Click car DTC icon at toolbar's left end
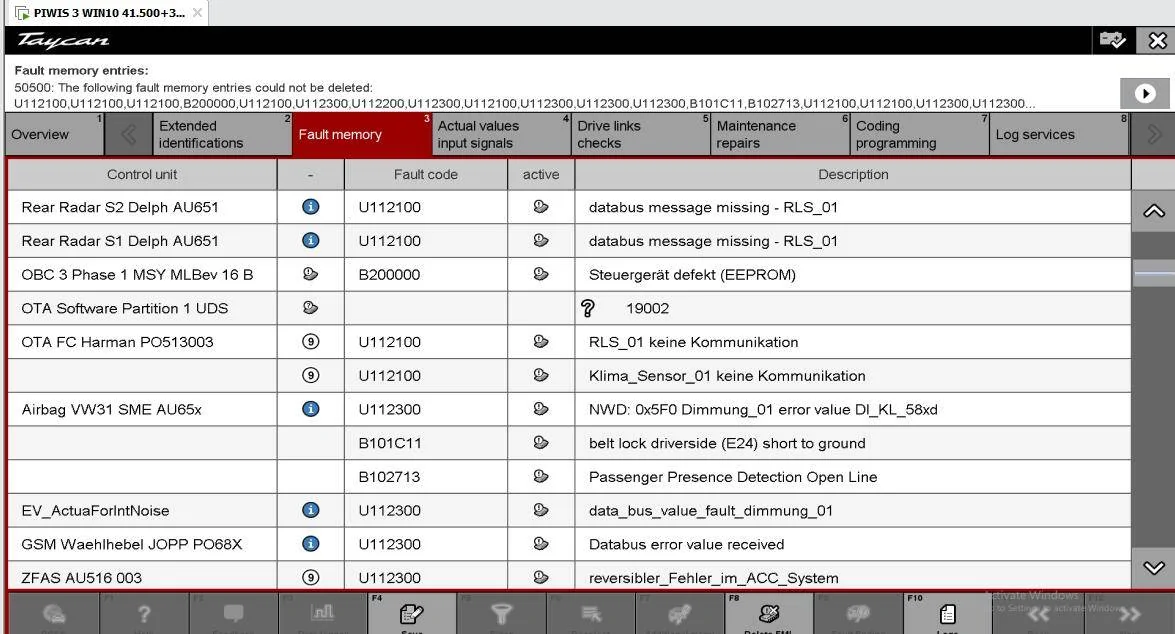Screen dimensions: 1175x634 coord(54,615)
